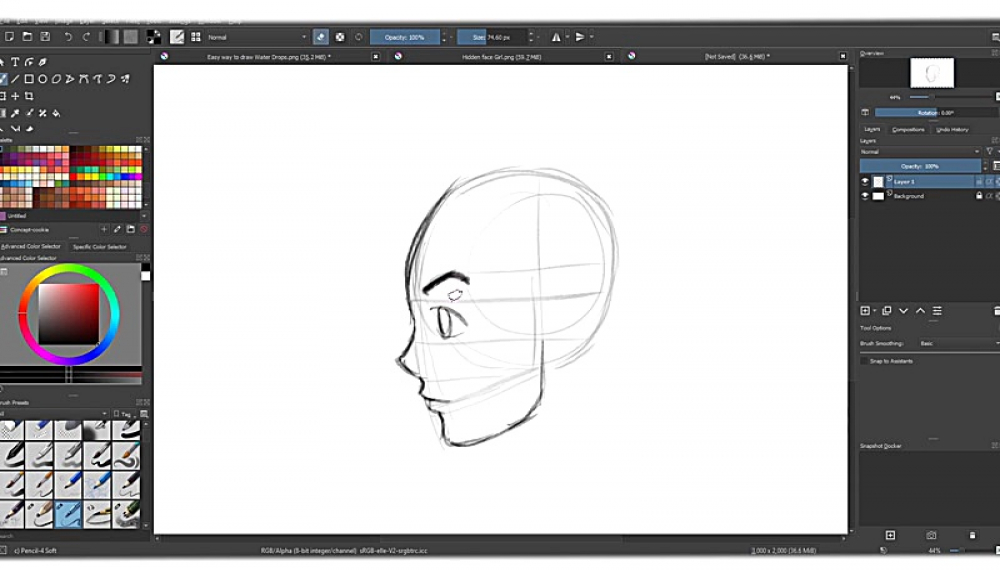The height and width of the screenshot is (570, 1000).
Task: Move layer down with the down arrow button
Action: [903, 311]
